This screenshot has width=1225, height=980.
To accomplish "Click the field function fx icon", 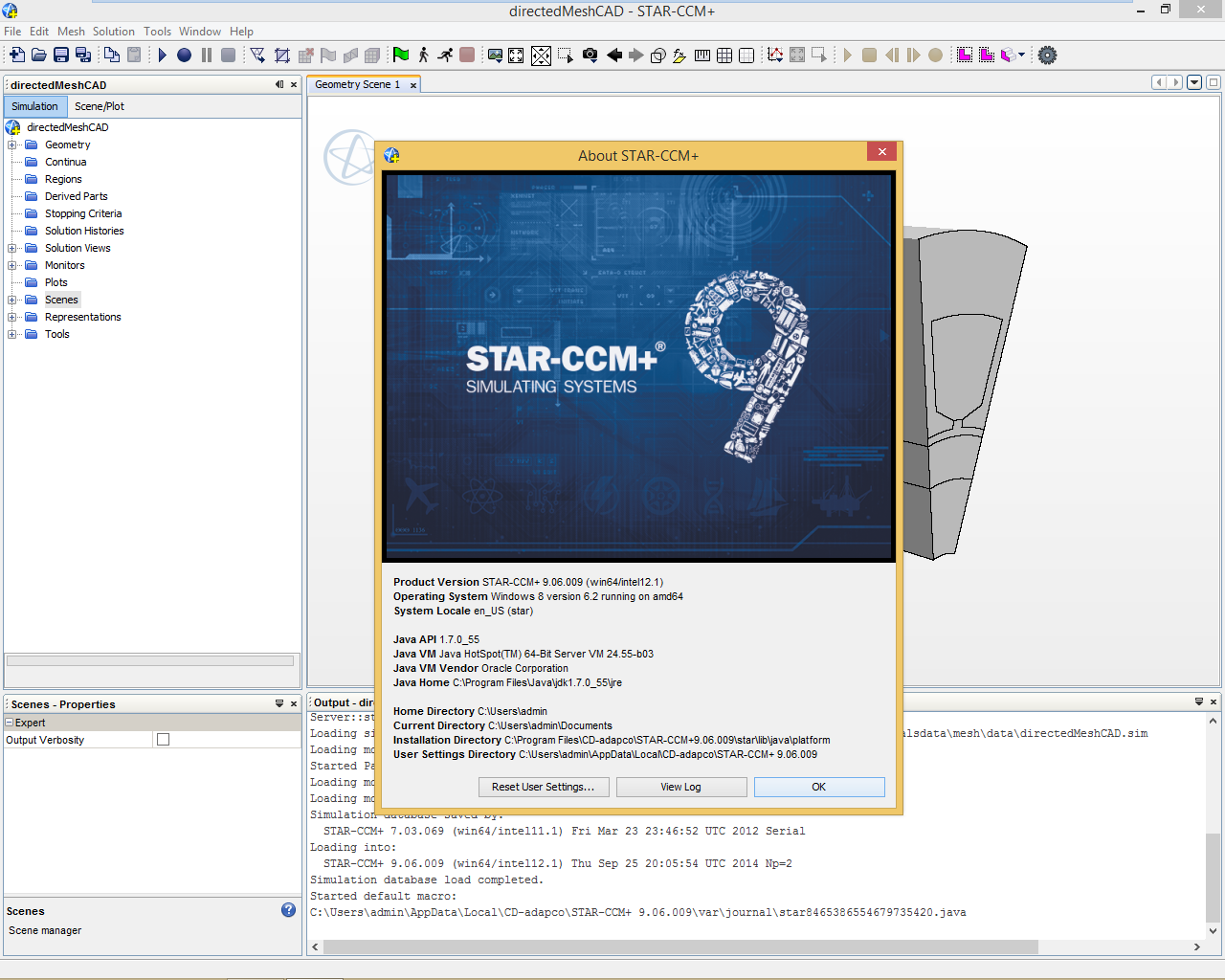I will click(679, 56).
